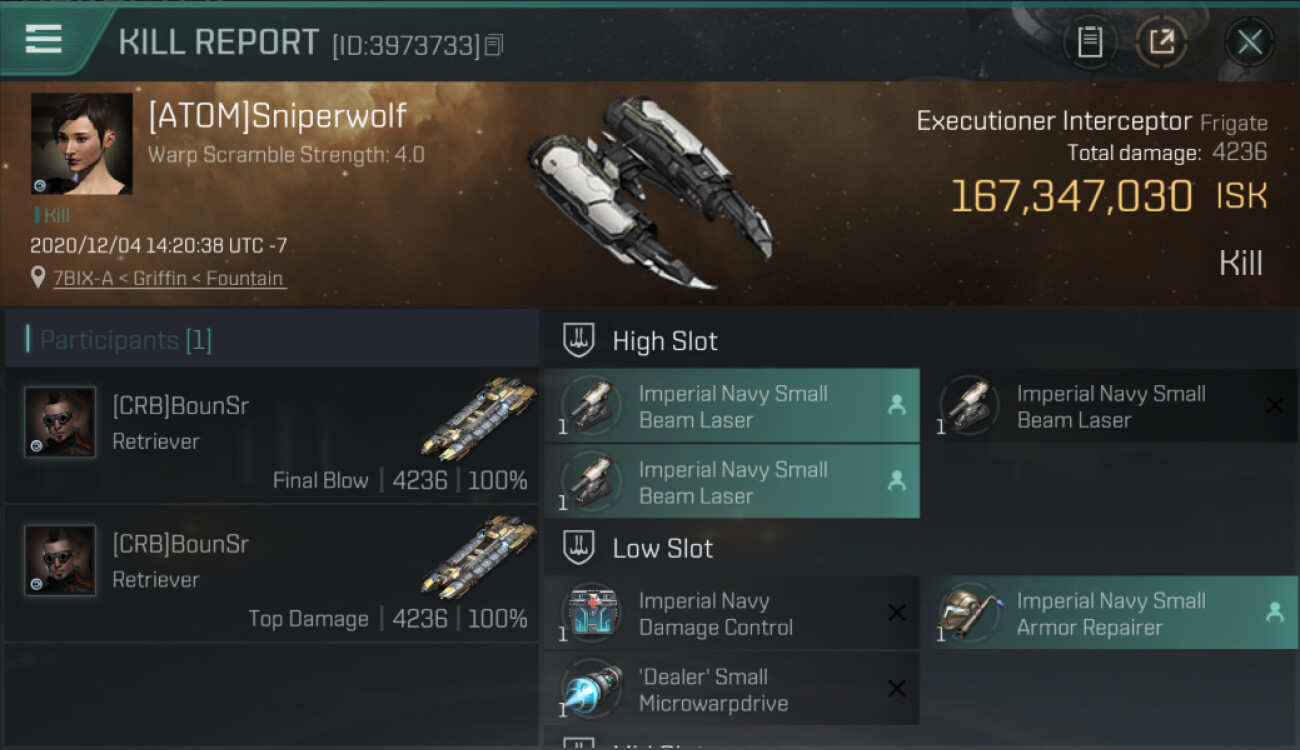Screen dimensions: 1300x750
Task: Share the kill report externally
Action: [x=1161, y=42]
